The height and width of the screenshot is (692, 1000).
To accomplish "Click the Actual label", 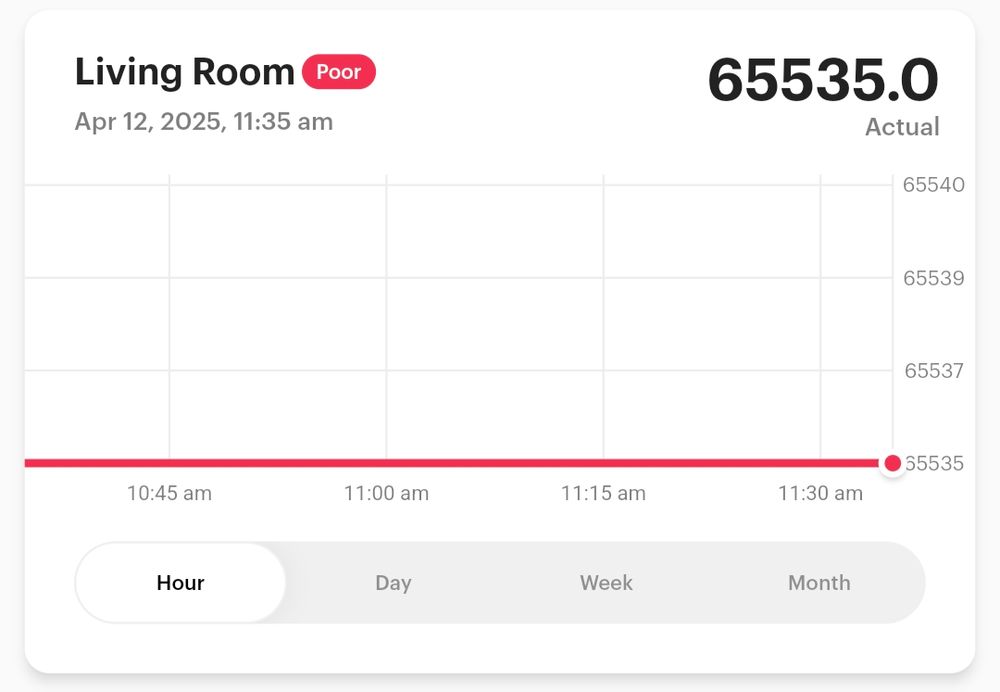I will (902, 126).
